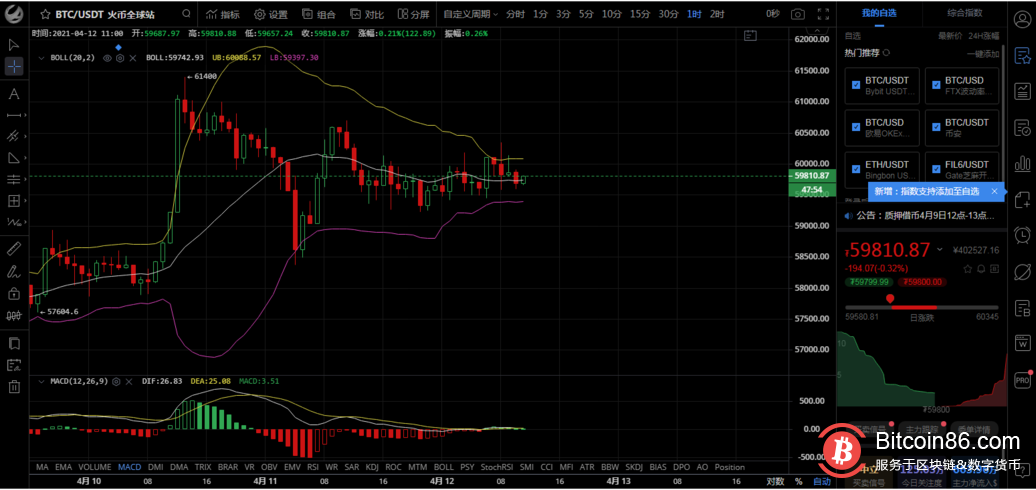Collapse the MACD(12,26,9) indicator panel
1036x490 pixels.
click(41, 382)
